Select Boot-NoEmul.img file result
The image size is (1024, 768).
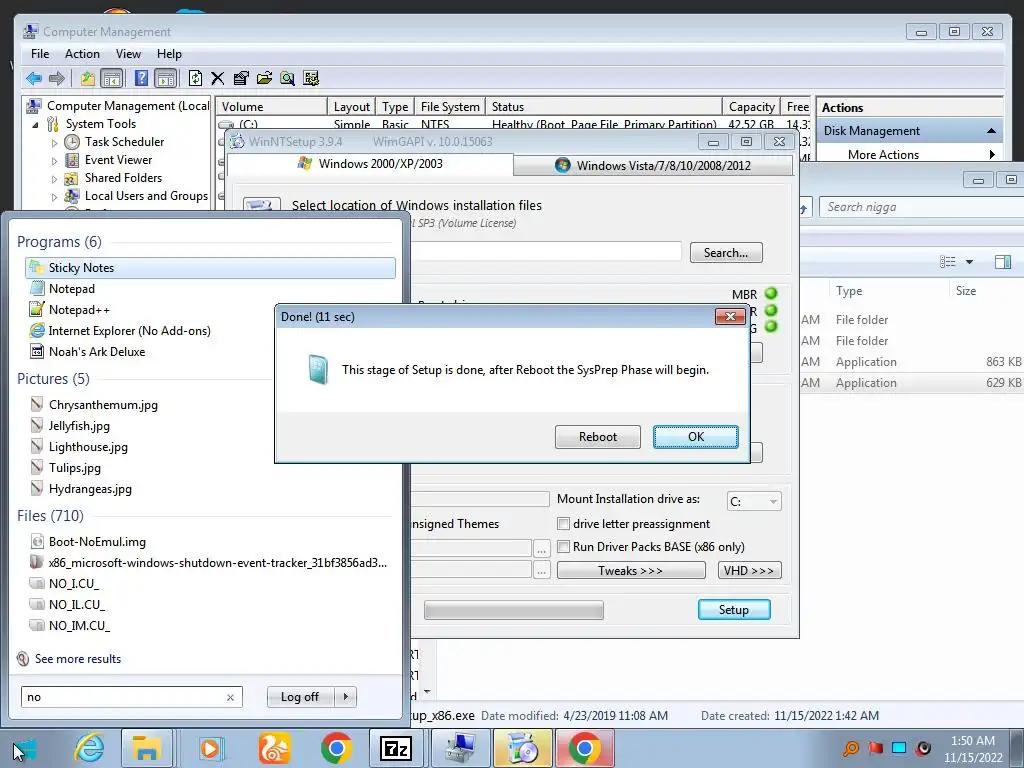[97, 541]
